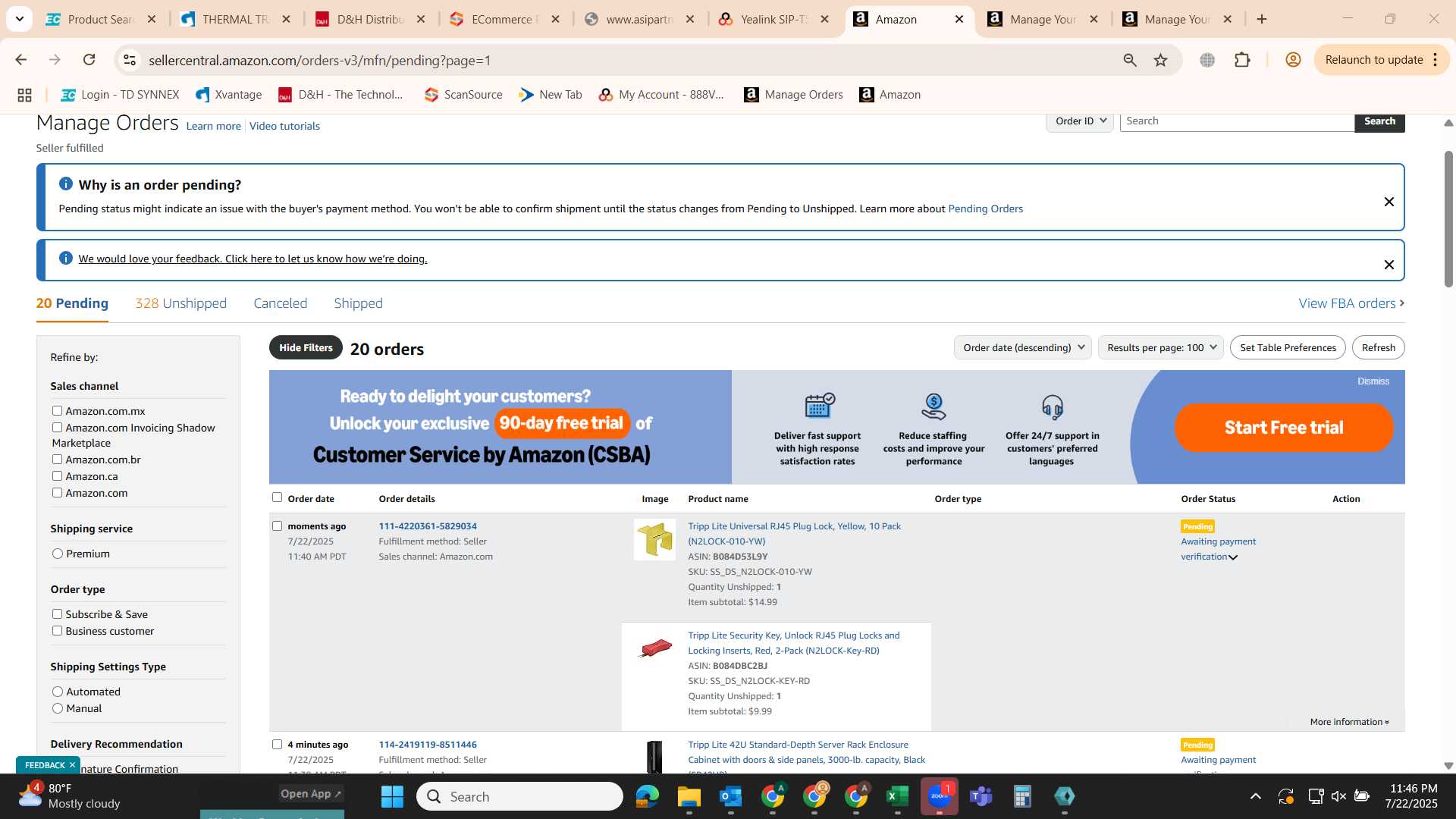This screenshot has width=1456, height=819.
Task: Dismiss the 'Why is an order pending' notice
Action: pos(1389,202)
